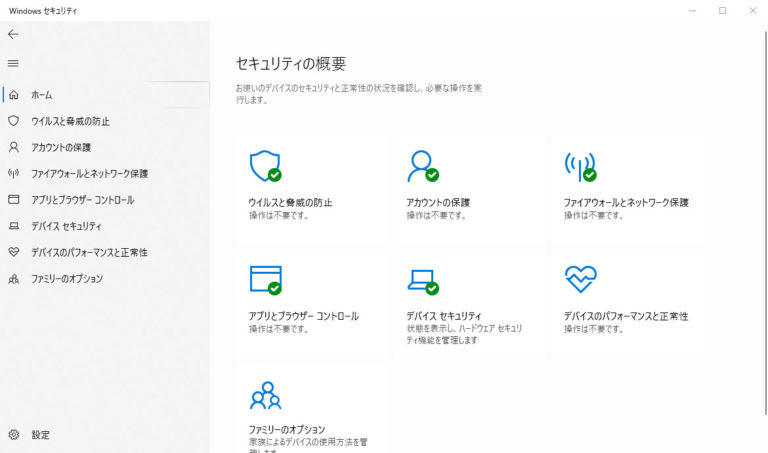The height and width of the screenshot is (453, 768).
Task: Click the family icon for ファミリーのオプション in sidebar
Action: pyautogui.click(x=13, y=279)
